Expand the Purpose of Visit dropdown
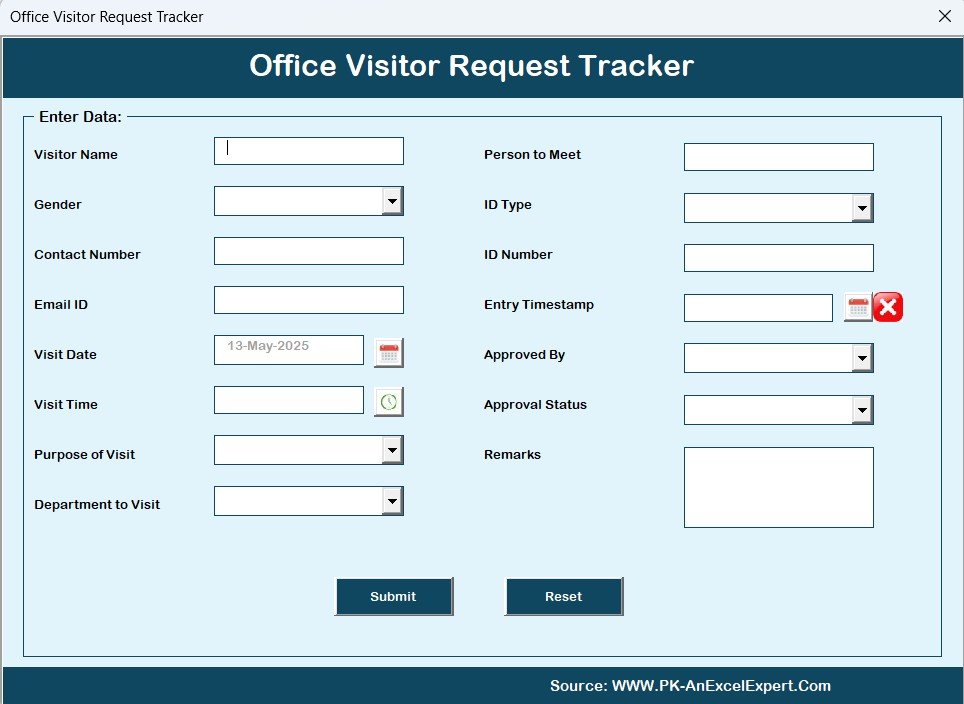The width and height of the screenshot is (964, 704). [392, 450]
